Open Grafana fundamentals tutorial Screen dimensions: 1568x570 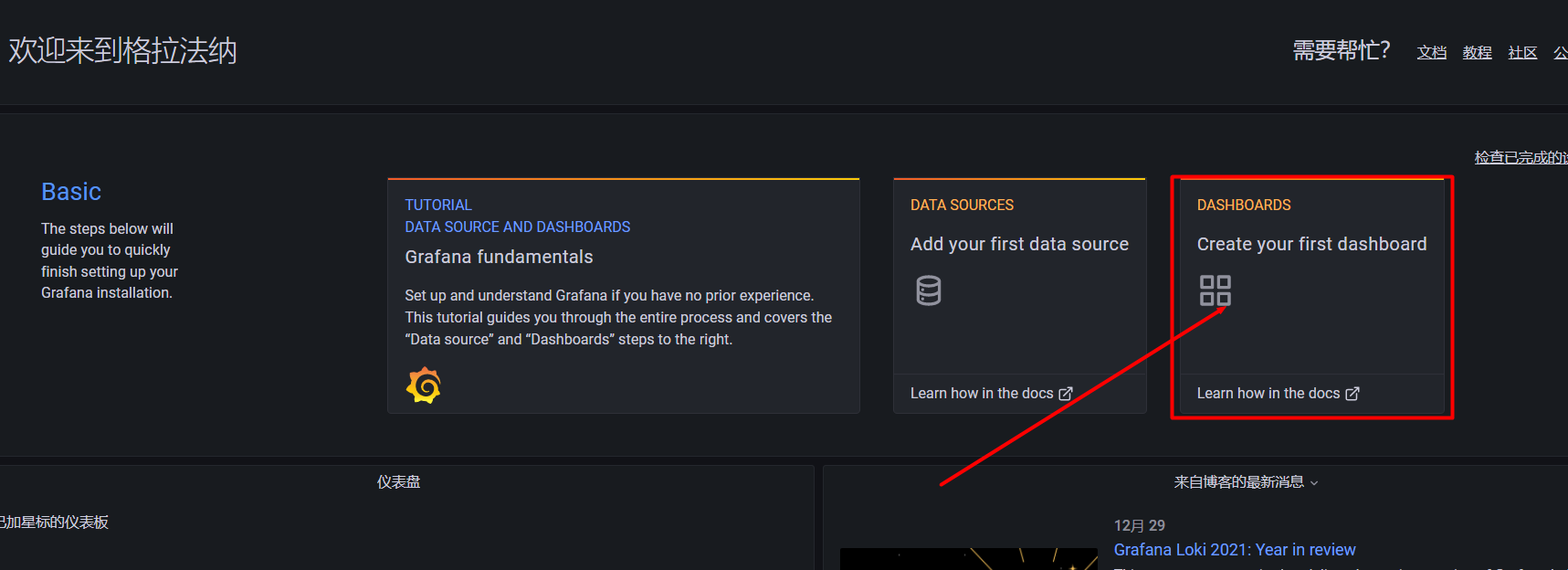(499, 257)
